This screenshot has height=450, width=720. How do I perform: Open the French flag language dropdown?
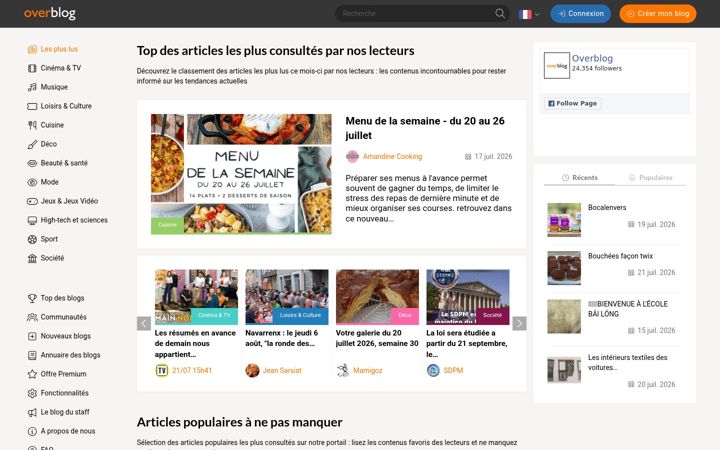pyautogui.click(x=529, y=14)
